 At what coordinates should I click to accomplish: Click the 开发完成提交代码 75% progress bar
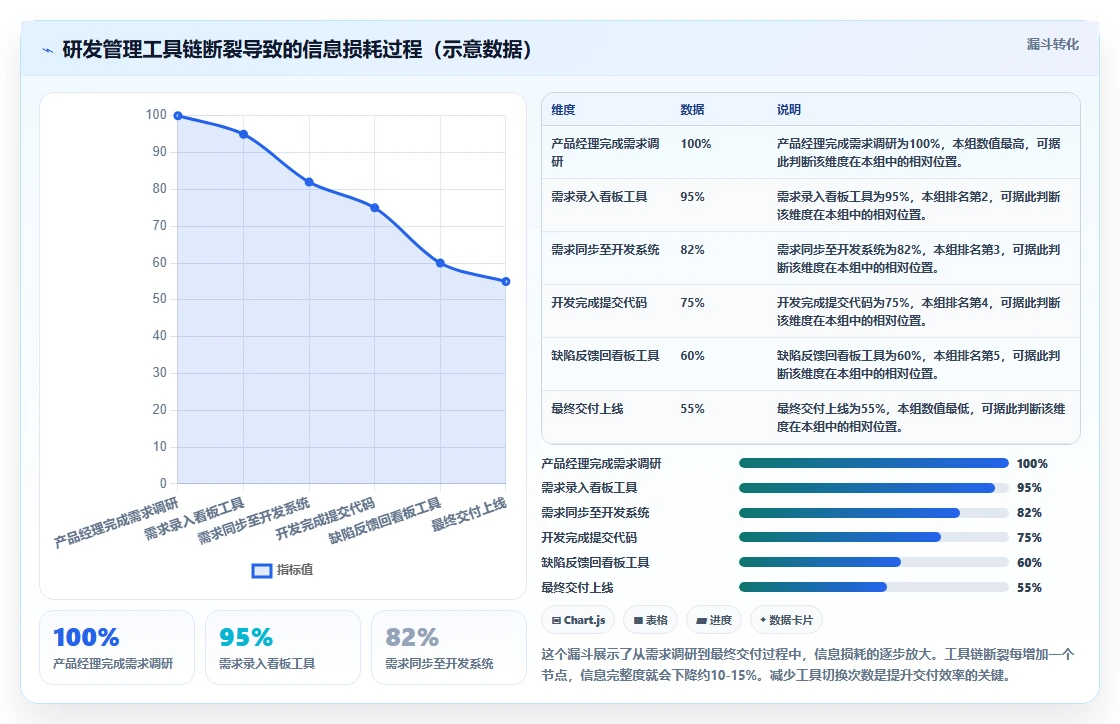874,538
